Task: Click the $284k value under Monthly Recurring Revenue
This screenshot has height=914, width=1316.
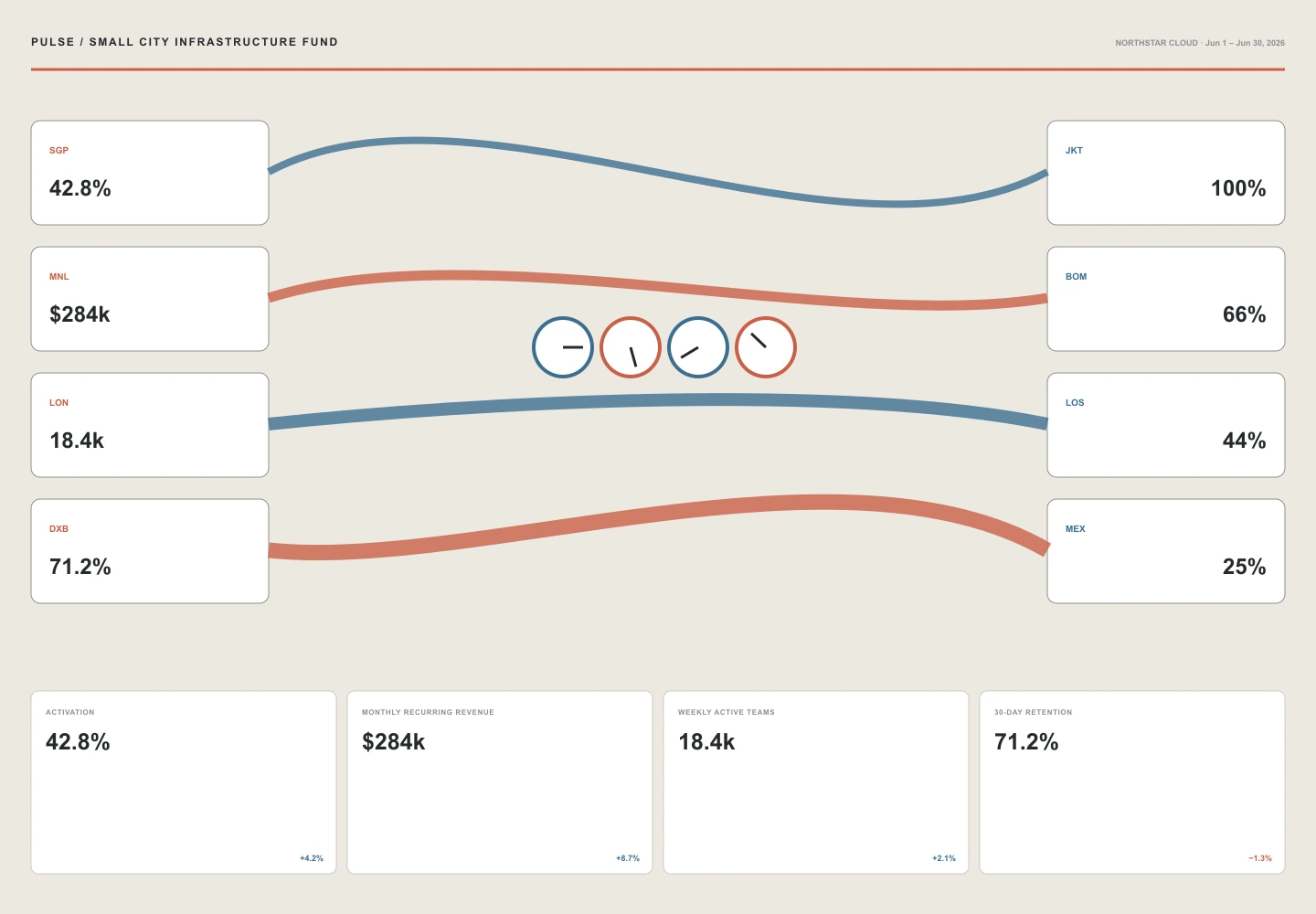Action: tap(394, 741)
